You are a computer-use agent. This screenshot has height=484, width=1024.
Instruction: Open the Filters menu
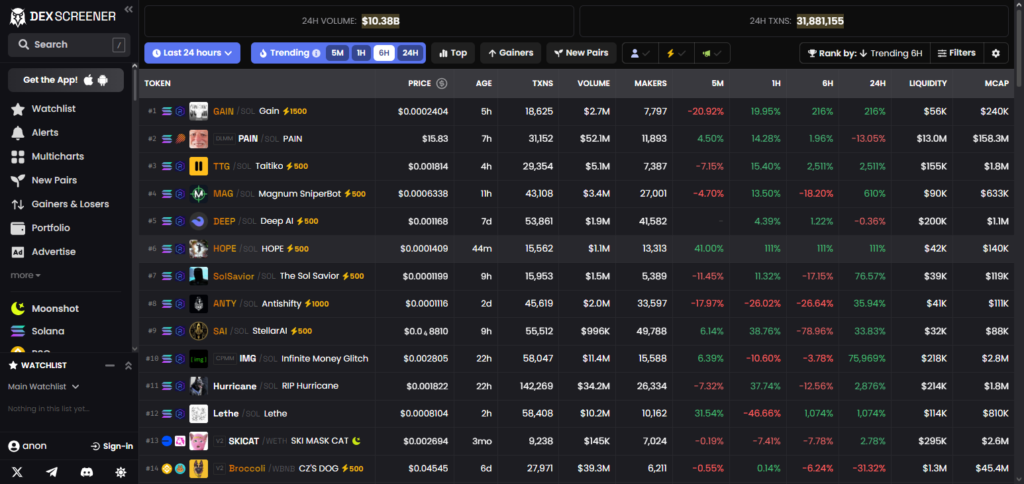[956, 54]
